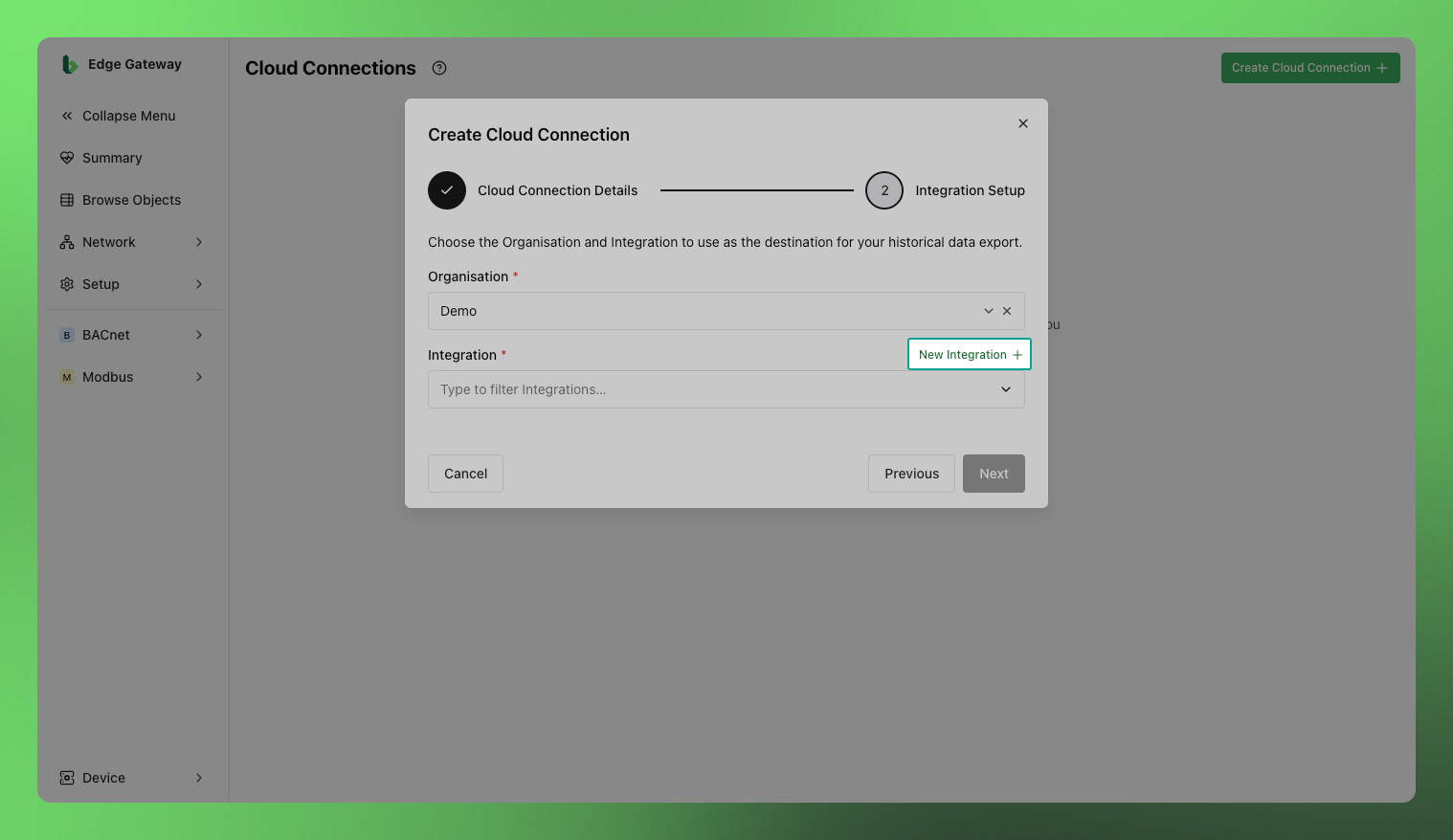Expand the Device menu chevron
The height and width of the screenshot is (840, 1453).
199,778
